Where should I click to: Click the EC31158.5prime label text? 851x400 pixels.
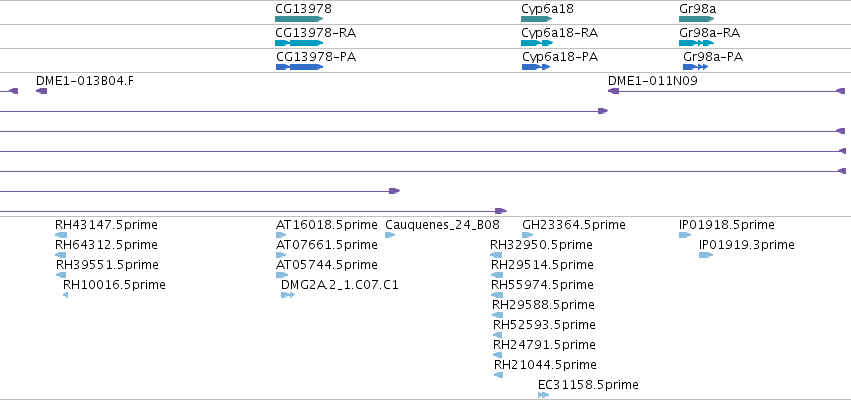(x=588, y=384)
